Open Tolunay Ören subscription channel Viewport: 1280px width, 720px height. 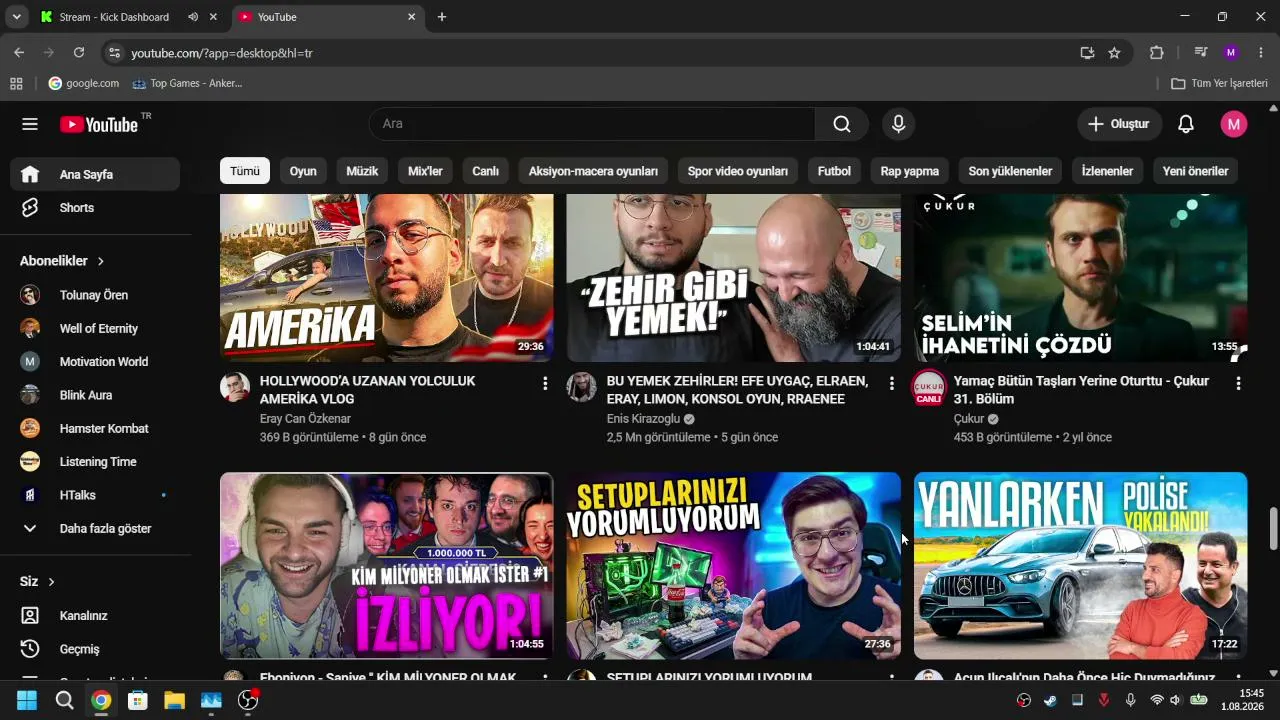tap(96, 295)
